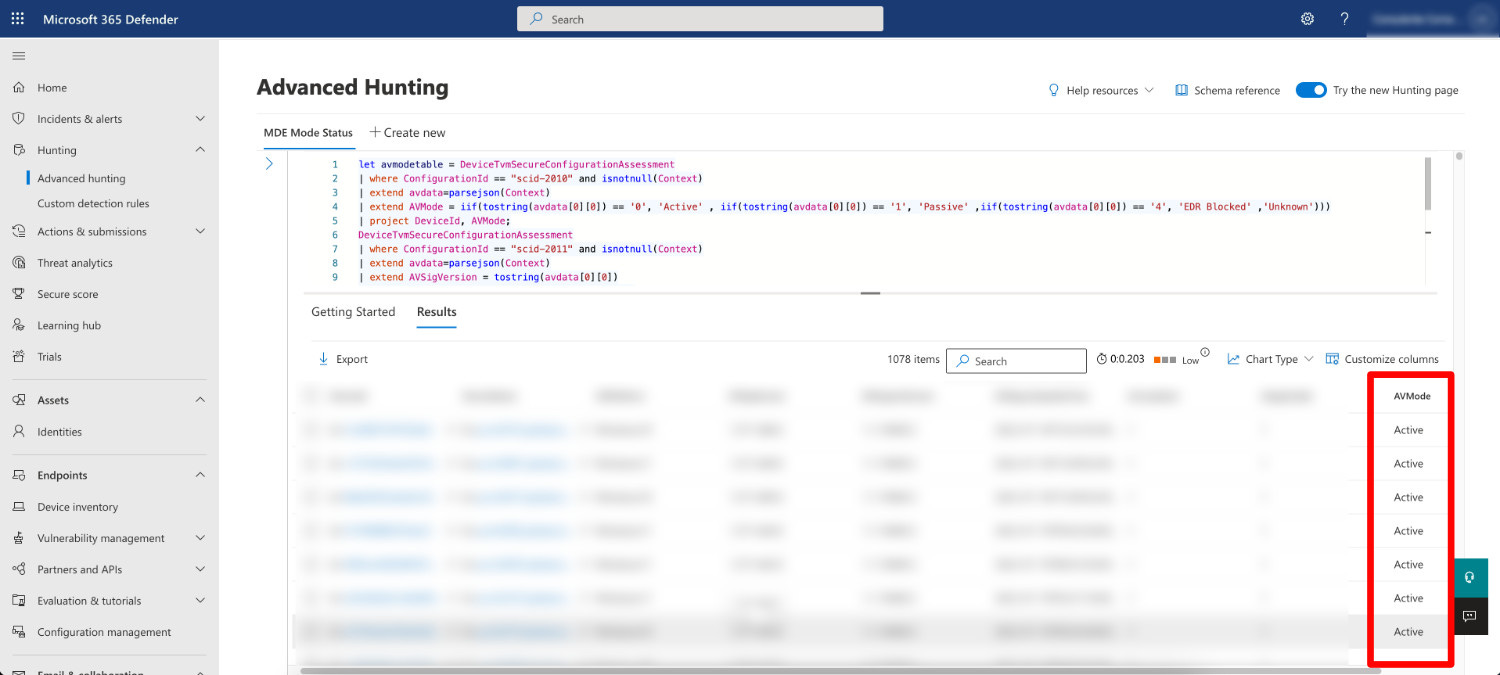Open the Chart Type dropdown
This screenshot has width=1500, height=675.
coord(1270,359)
